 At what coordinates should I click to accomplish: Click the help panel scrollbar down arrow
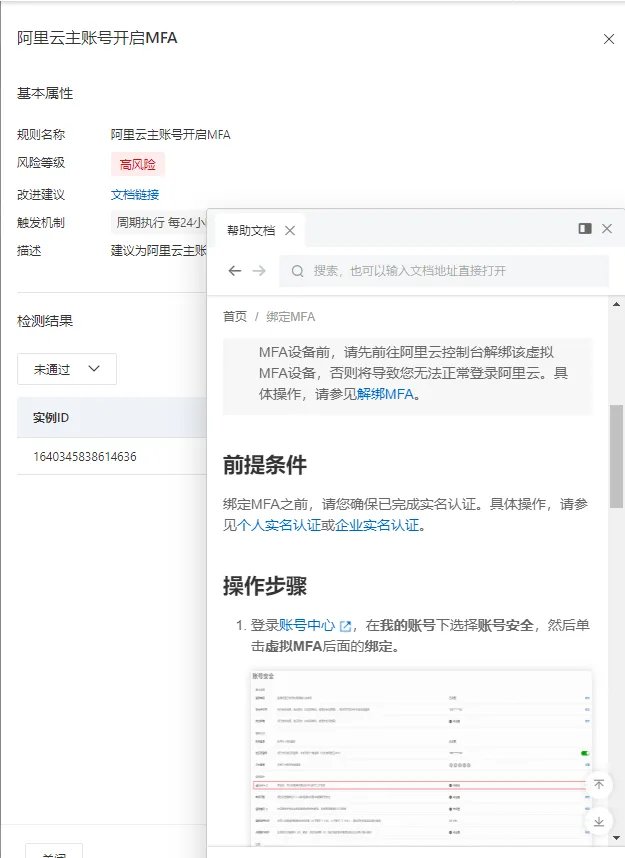point(616,838)
